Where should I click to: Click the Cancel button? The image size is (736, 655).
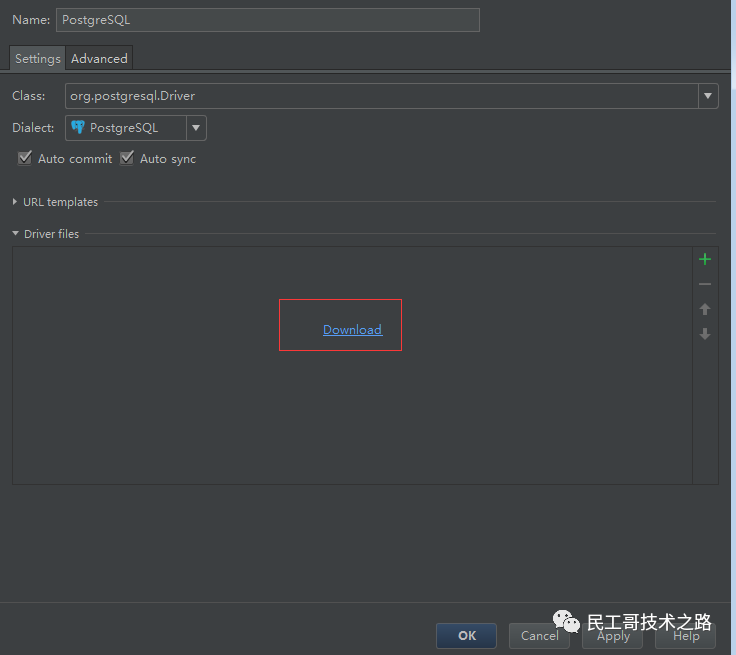[x=539, y=636]
